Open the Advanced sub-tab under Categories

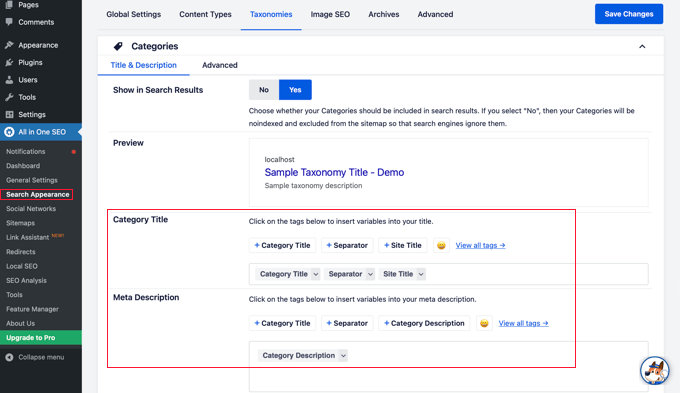click(x=219, y=65)
